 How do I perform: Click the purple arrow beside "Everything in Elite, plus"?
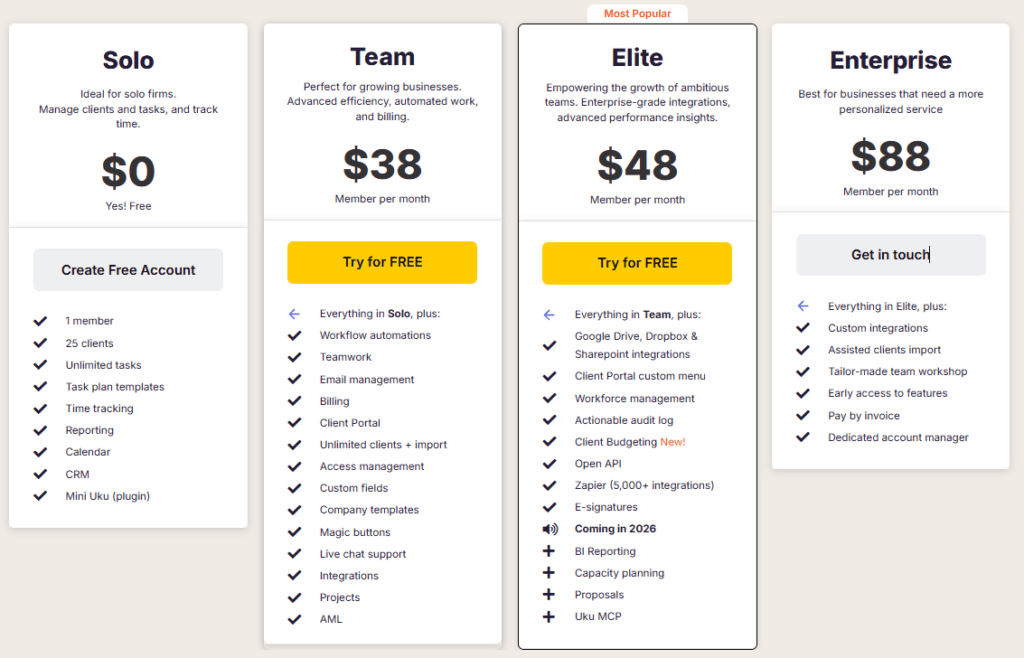coord(803,306)
